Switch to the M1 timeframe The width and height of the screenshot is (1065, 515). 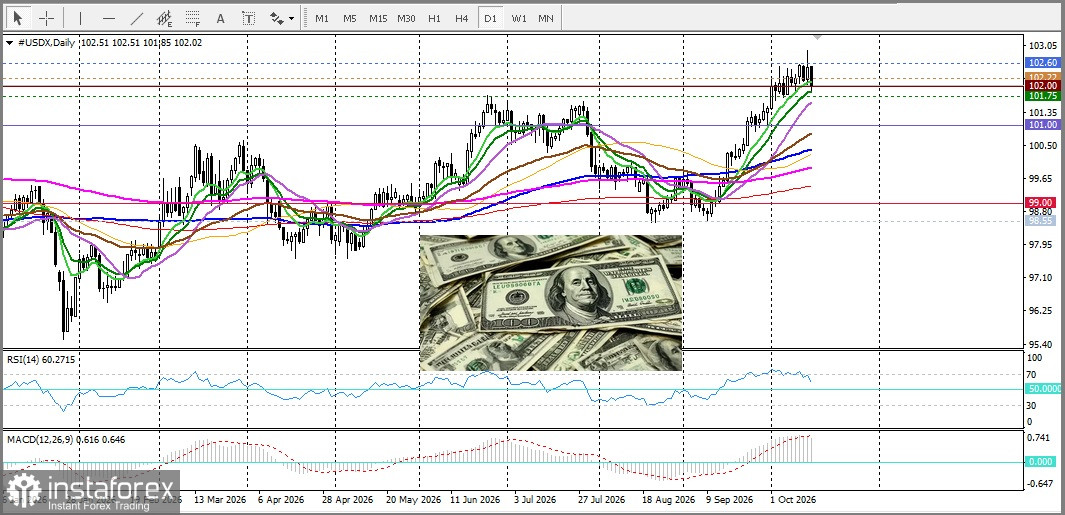(322, 18)
